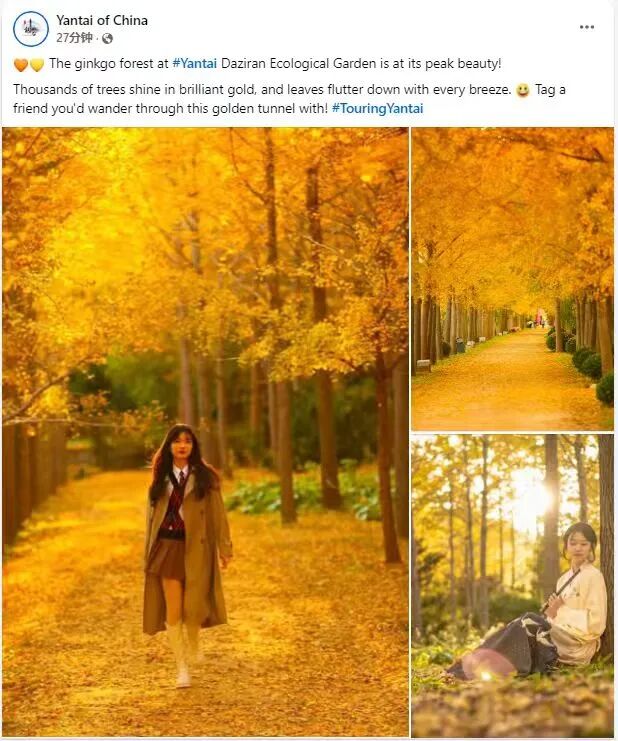618x741 pixels.
Task: Open the photo of woman sitting with flute
Action: click(x=512, y=586)
